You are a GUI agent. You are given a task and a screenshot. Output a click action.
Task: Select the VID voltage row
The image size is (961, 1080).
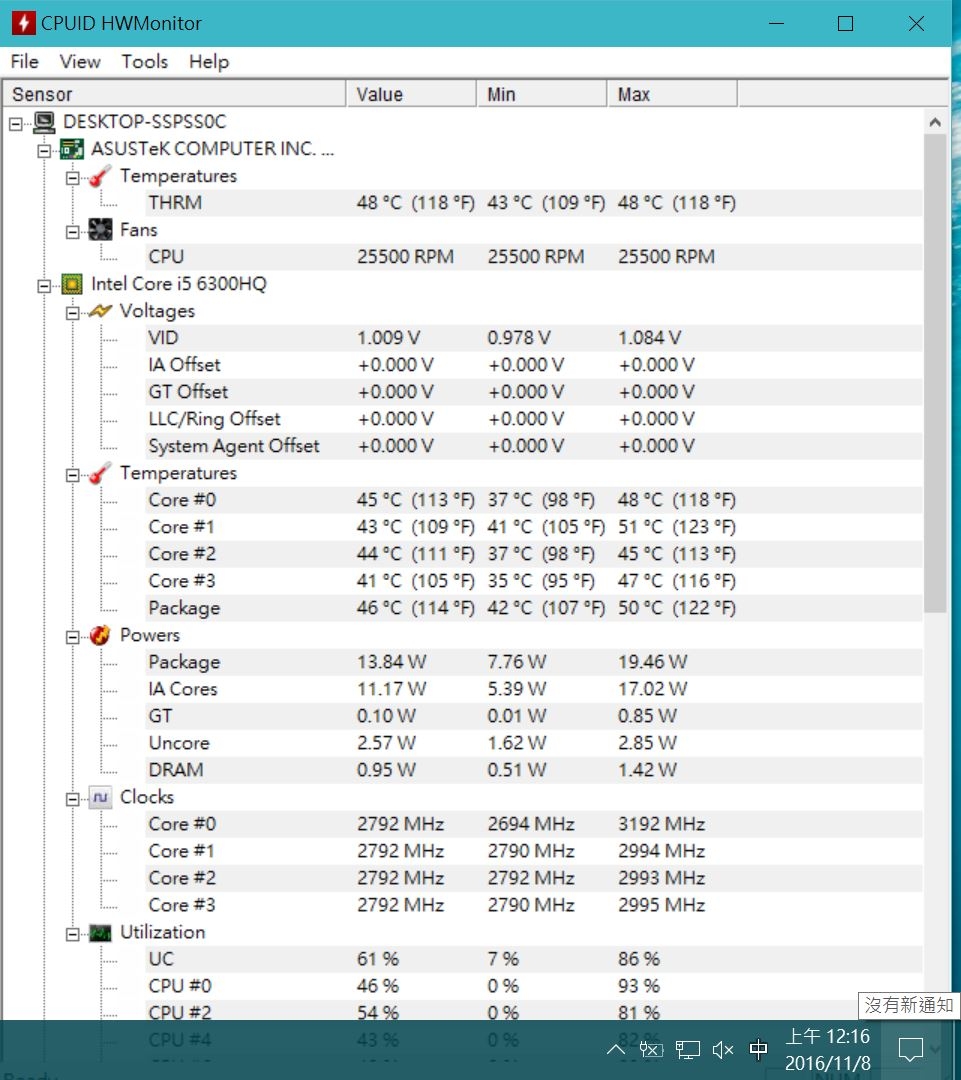click(534, 338)
